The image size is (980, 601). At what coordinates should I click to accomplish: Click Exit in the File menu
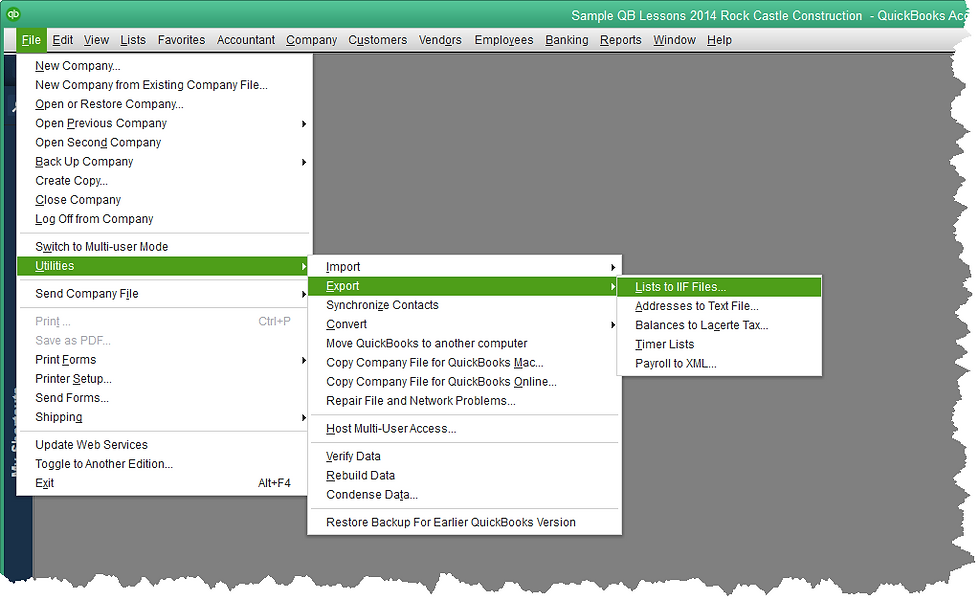coord(164,483)
